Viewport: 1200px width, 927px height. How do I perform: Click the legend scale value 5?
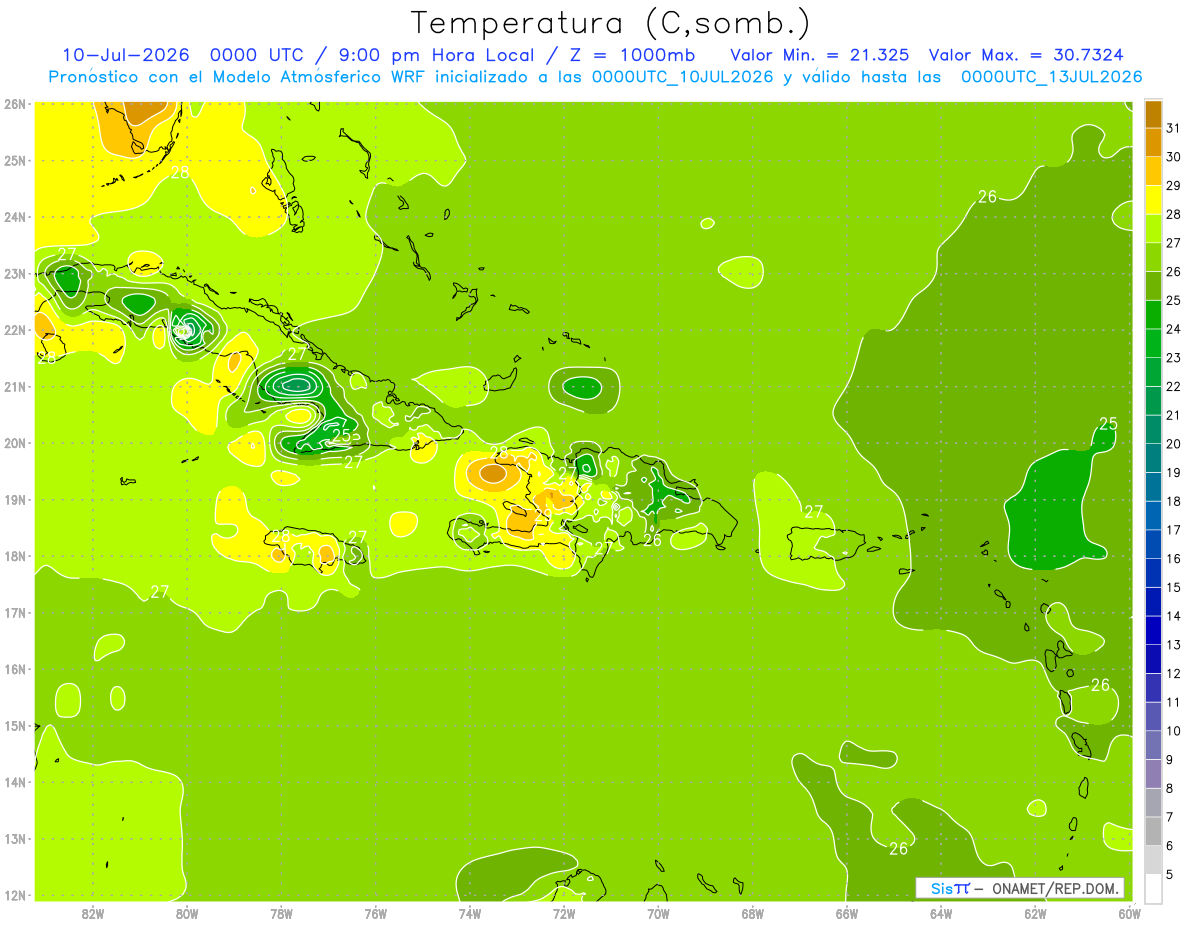tap(1169, 874)
